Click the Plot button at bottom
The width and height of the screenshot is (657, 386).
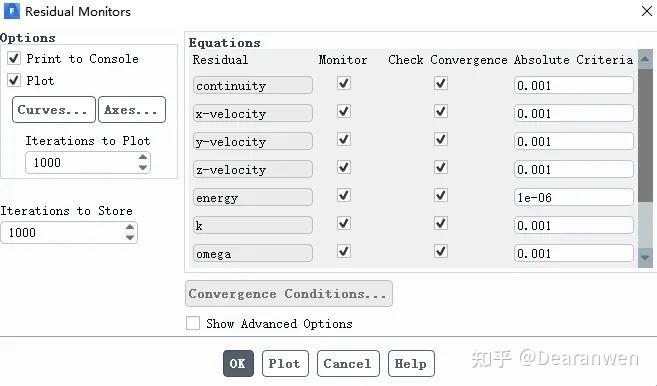tap(285, 363)
